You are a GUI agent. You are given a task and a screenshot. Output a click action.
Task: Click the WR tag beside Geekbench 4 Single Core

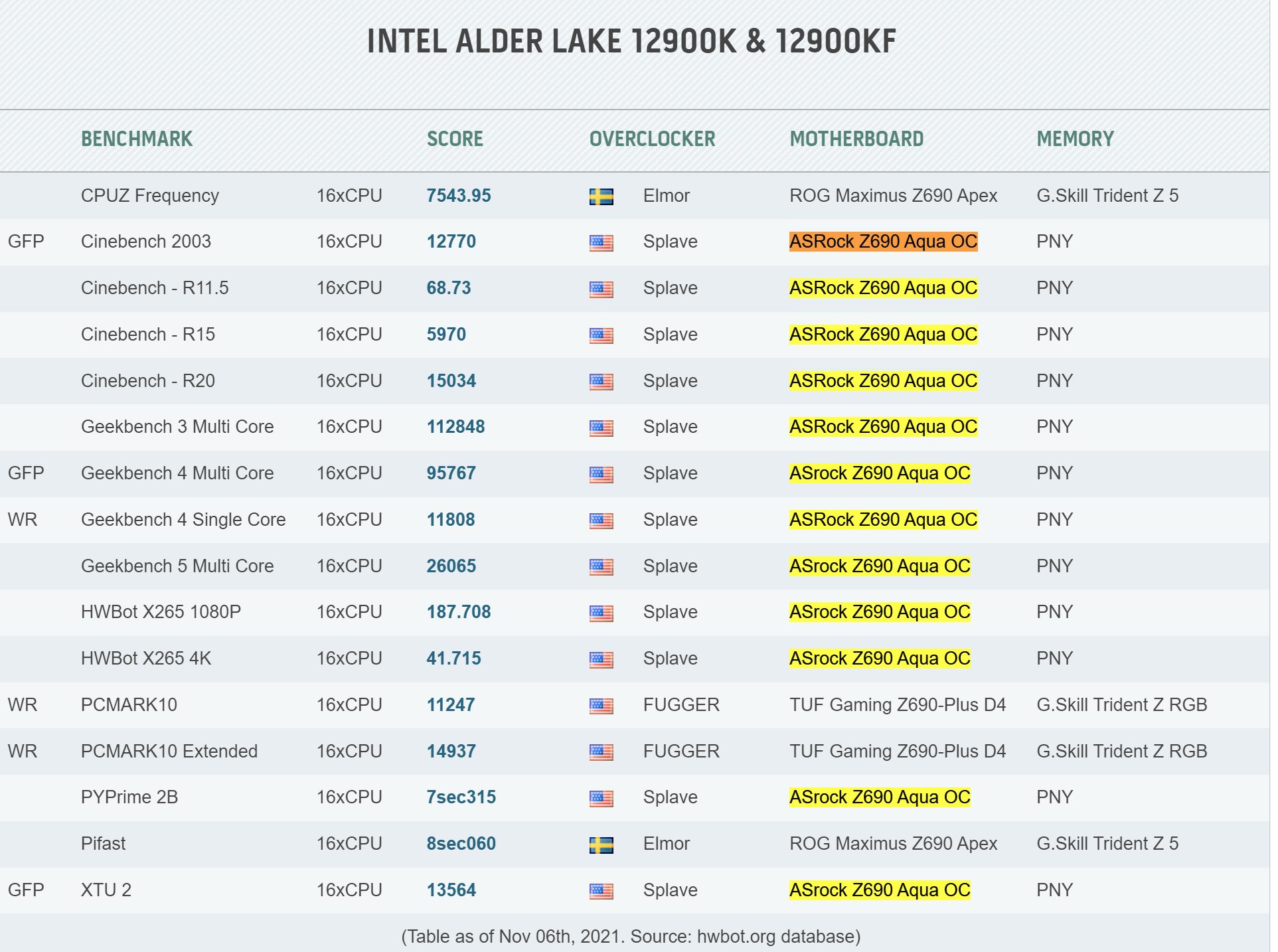pyautogui.click(x=23, y=520)
